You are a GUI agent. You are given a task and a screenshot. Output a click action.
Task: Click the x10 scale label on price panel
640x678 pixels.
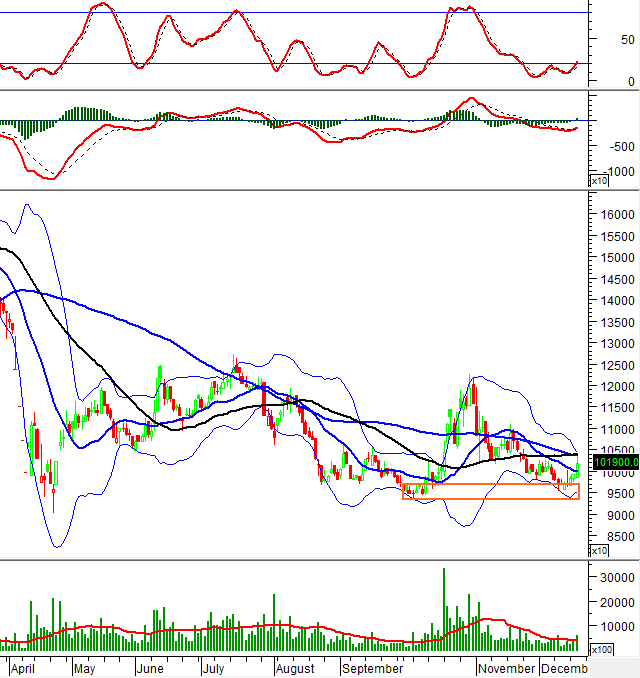[x=599, y=551]
